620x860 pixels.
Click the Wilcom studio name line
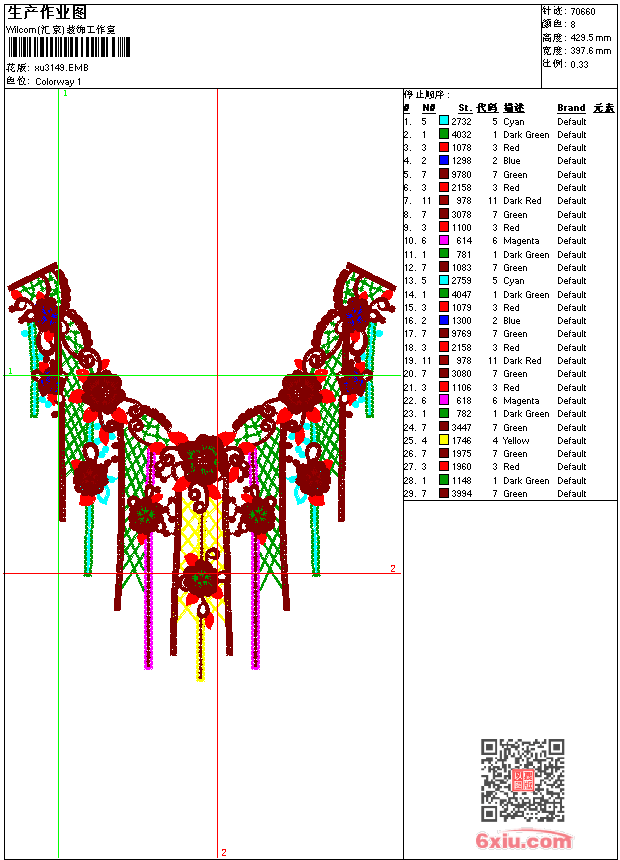pyautogui.click(x=60, y=30)
